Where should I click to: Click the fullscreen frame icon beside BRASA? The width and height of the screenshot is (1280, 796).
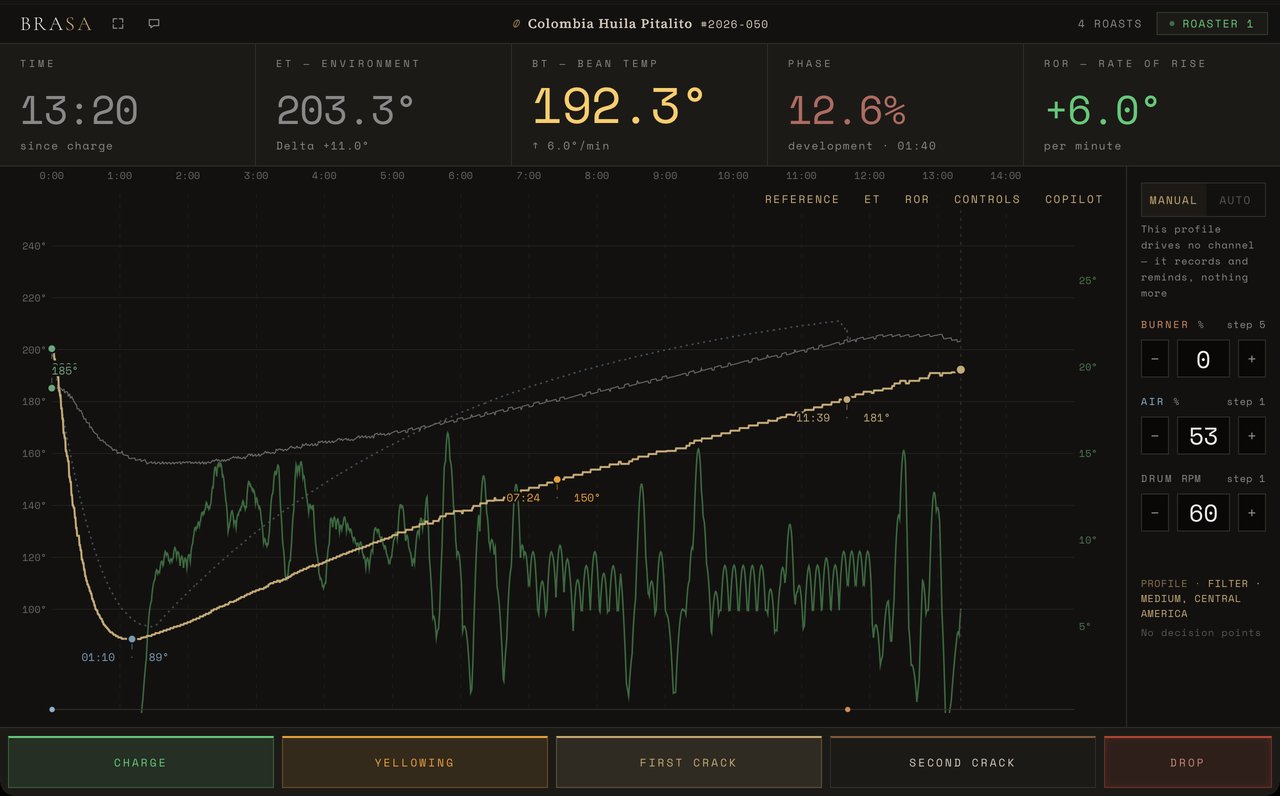118,23
